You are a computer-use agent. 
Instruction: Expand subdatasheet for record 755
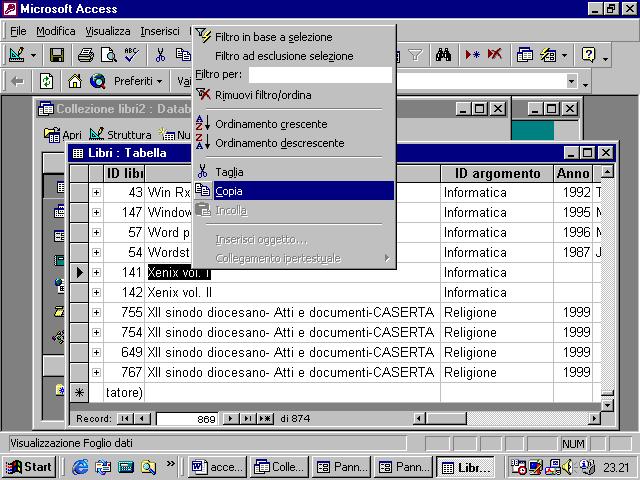(x=96, y=312)
